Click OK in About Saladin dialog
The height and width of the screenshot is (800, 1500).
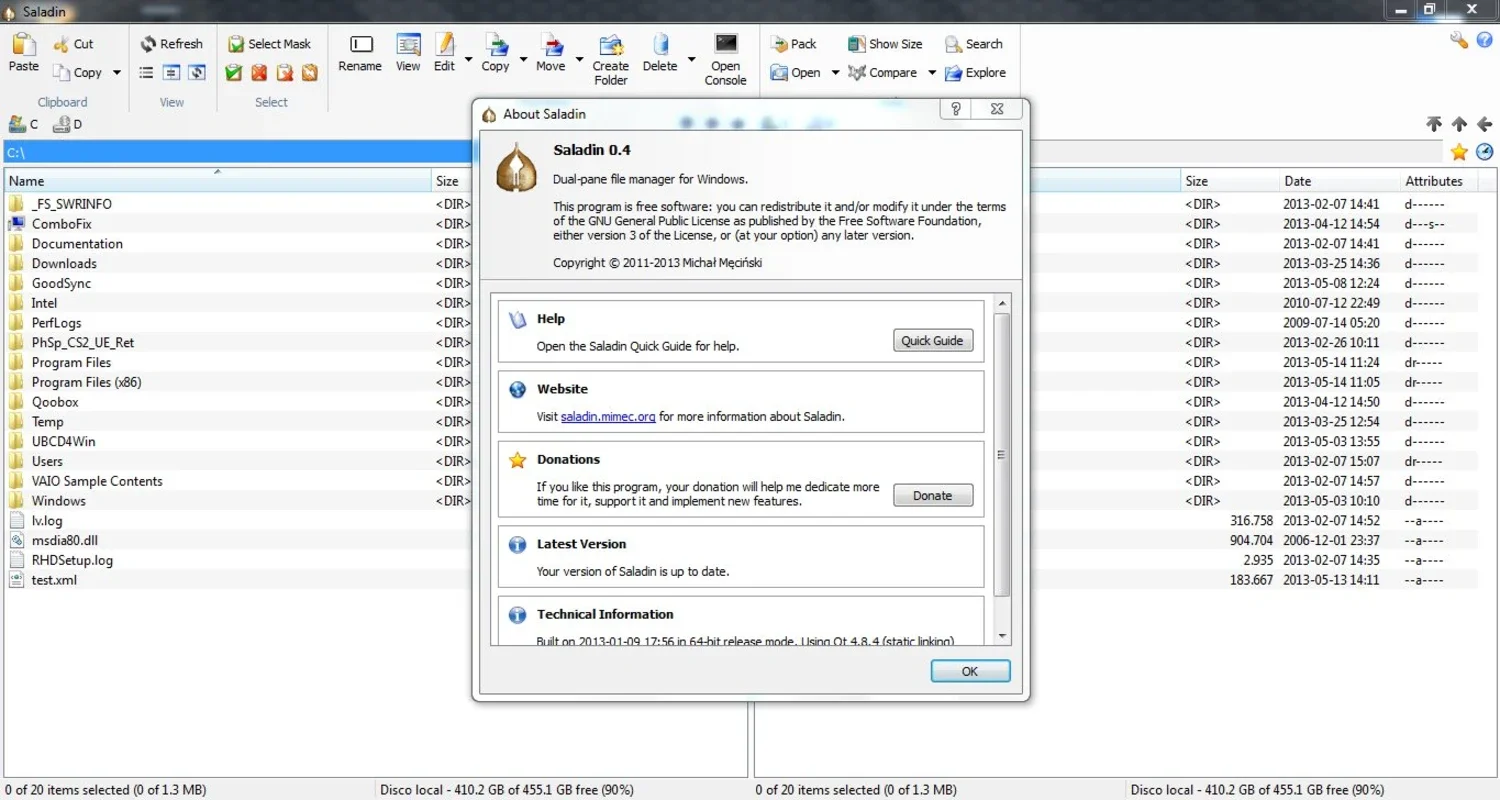pyautogui.click(x=970, y=671)
